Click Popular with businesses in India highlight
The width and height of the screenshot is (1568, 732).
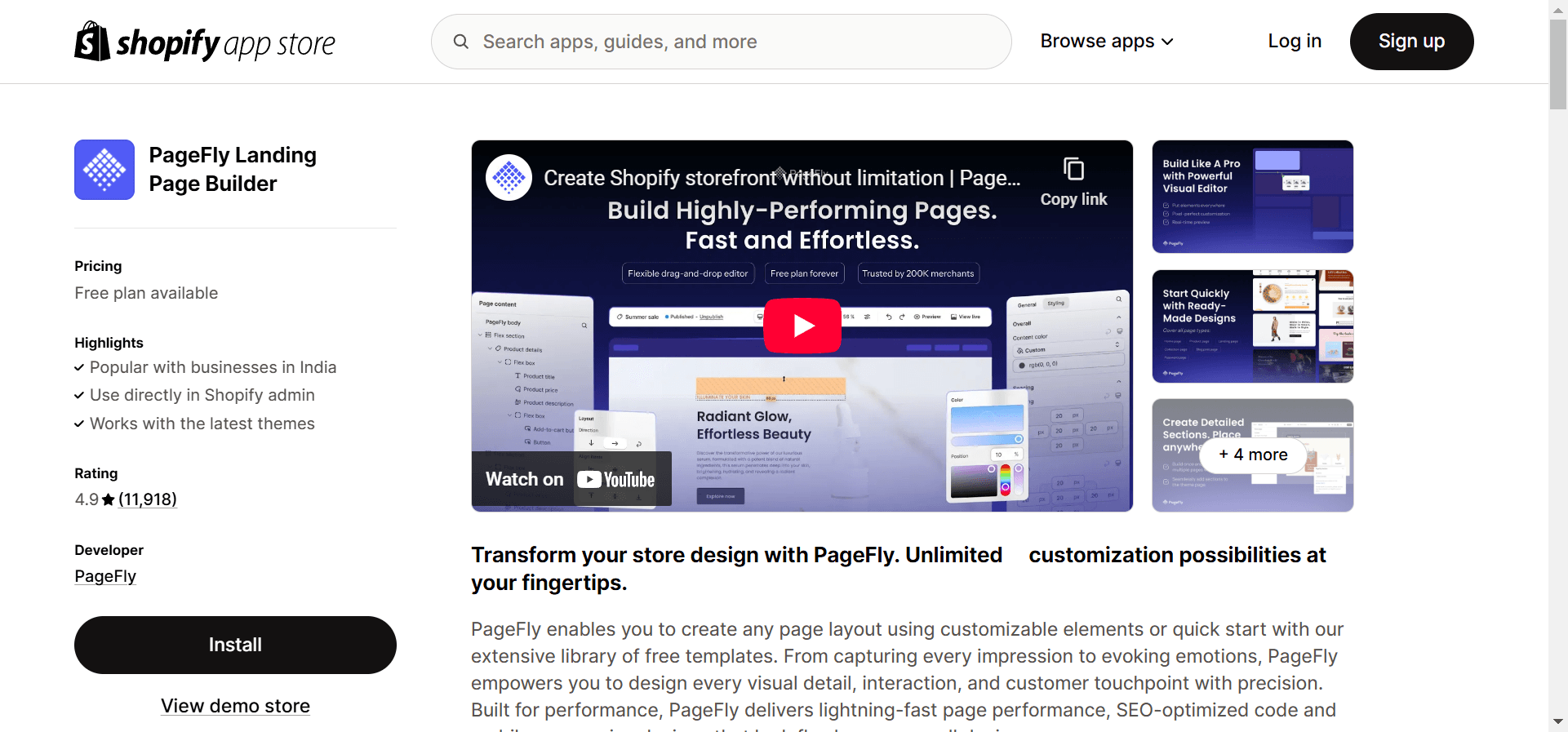point(212,367)
